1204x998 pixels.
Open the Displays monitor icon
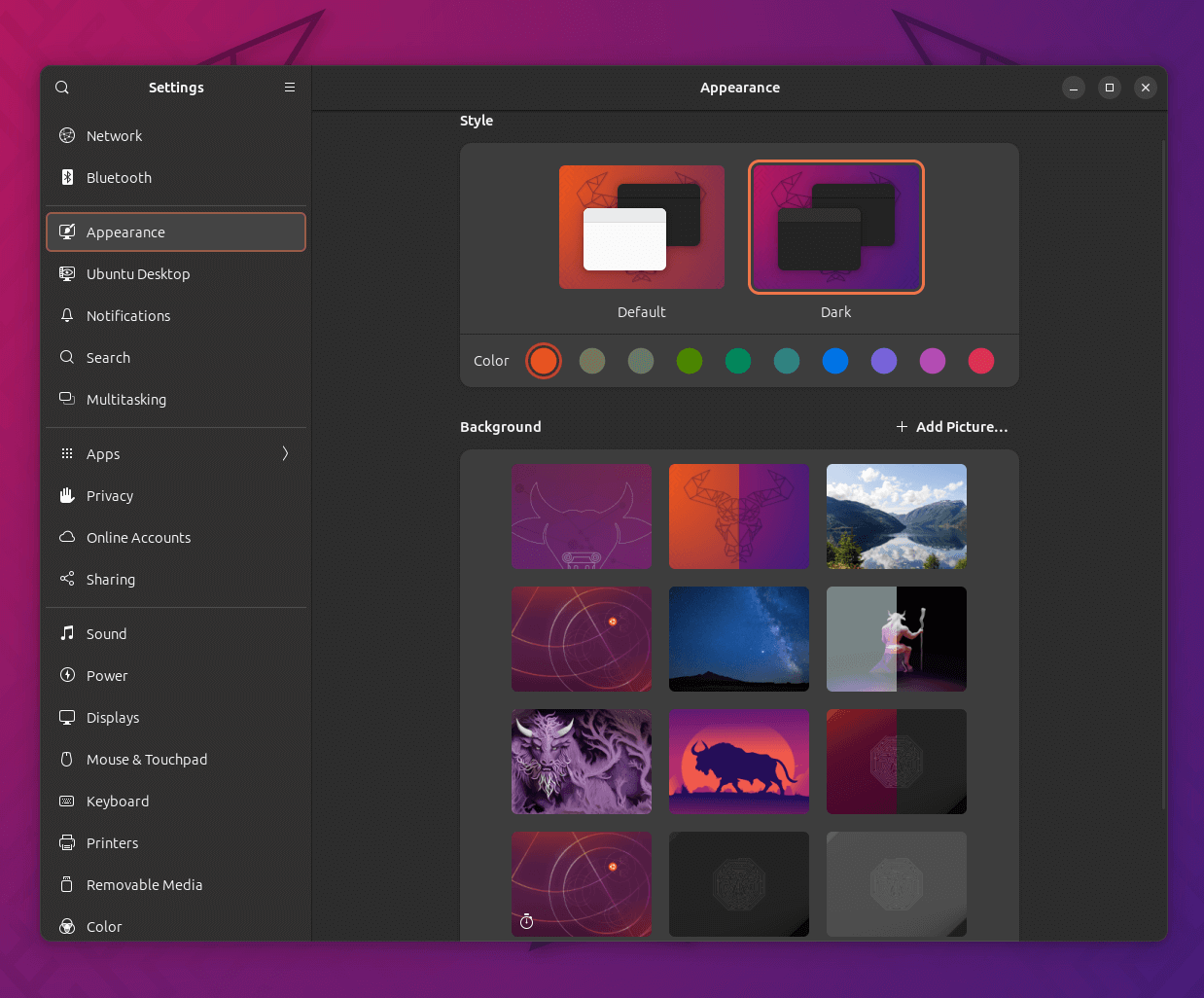click(66, 717)
